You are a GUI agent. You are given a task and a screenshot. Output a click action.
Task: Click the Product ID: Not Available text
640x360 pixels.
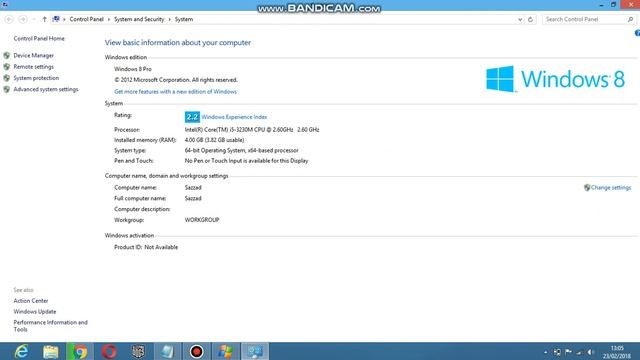pyautogui.click(x=146, y=247)
